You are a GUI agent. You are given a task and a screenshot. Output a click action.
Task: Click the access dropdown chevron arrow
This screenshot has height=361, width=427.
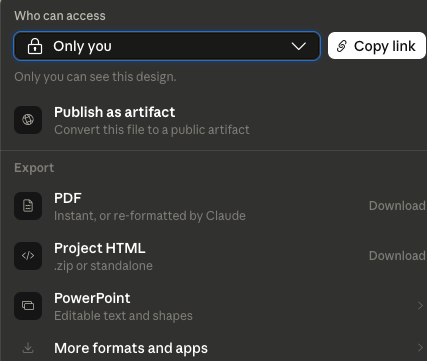pos(298,46)
